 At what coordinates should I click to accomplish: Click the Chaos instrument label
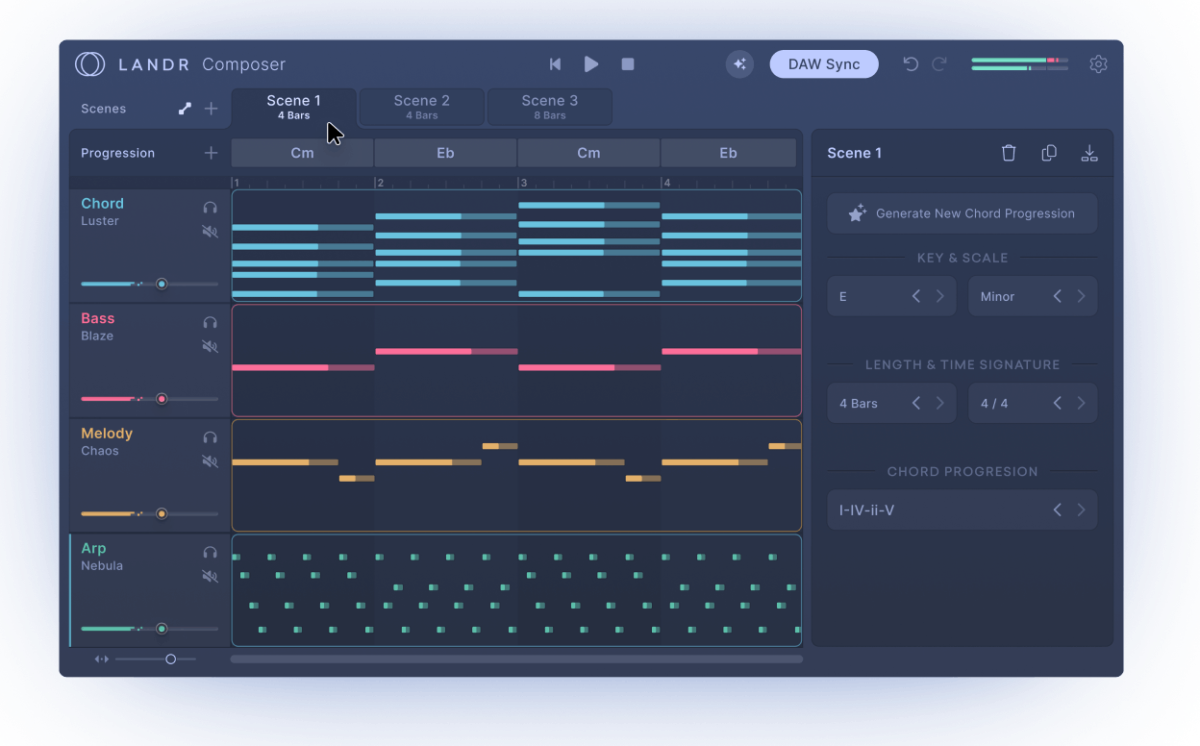tap(100, 451)
